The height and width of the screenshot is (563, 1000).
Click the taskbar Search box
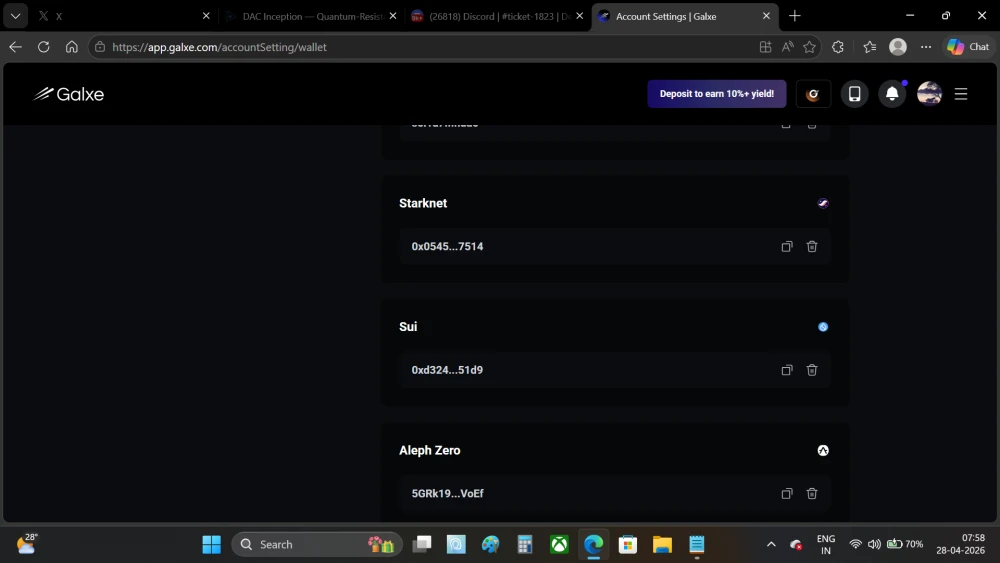coord(317,545)
